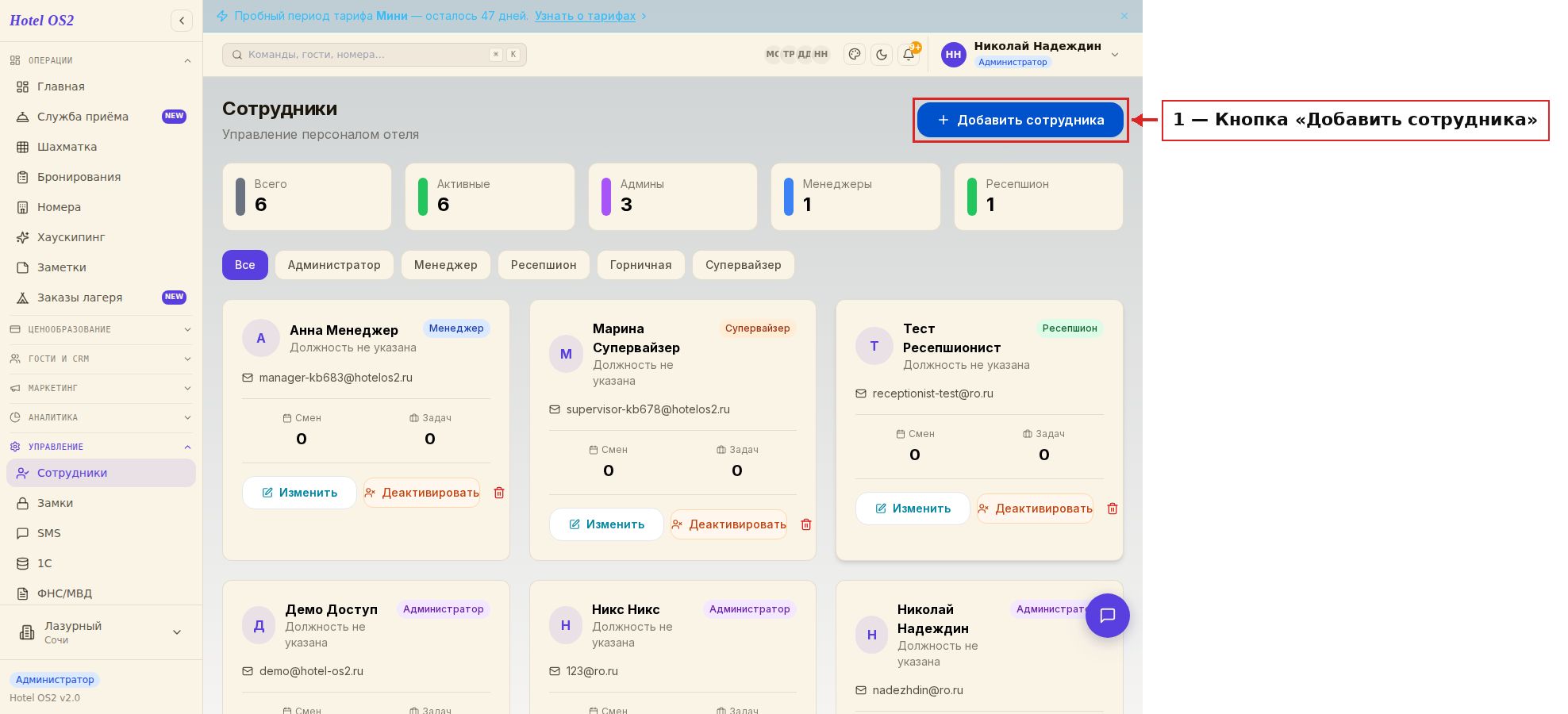Click email demo@hotel-os2.ru
This screenshot has height=714, width=1568.
tap(311, 671)
